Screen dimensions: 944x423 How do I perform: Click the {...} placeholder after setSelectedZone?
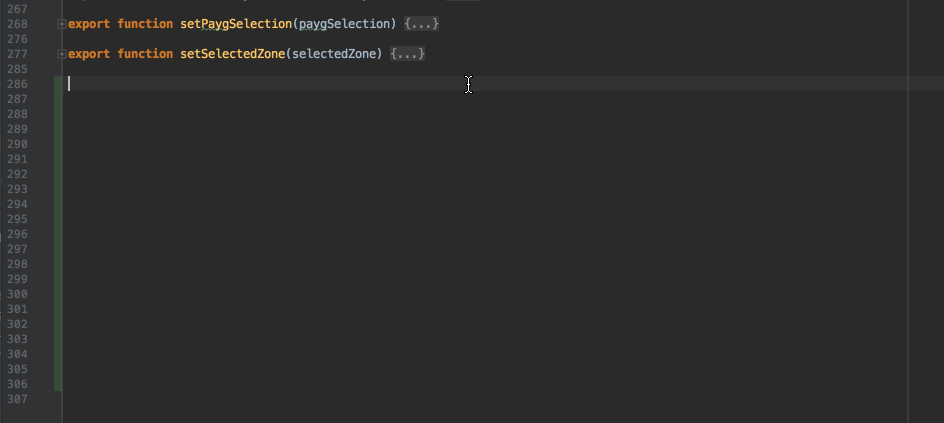point(408,54)
